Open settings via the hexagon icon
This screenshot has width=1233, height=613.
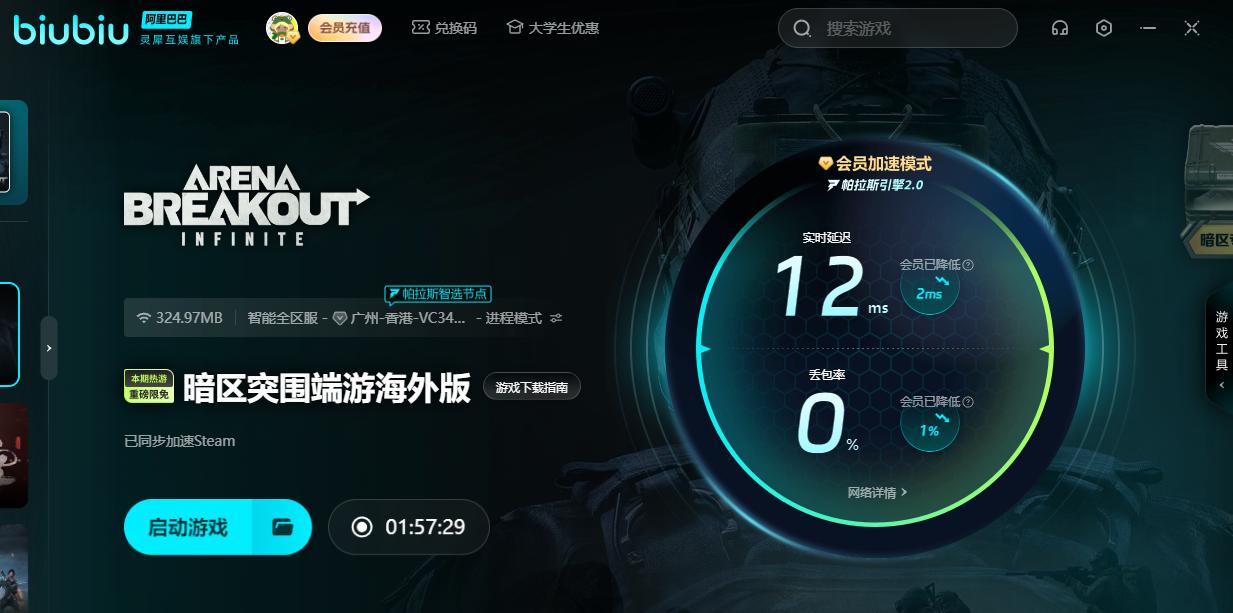(x=1104, y=28)
